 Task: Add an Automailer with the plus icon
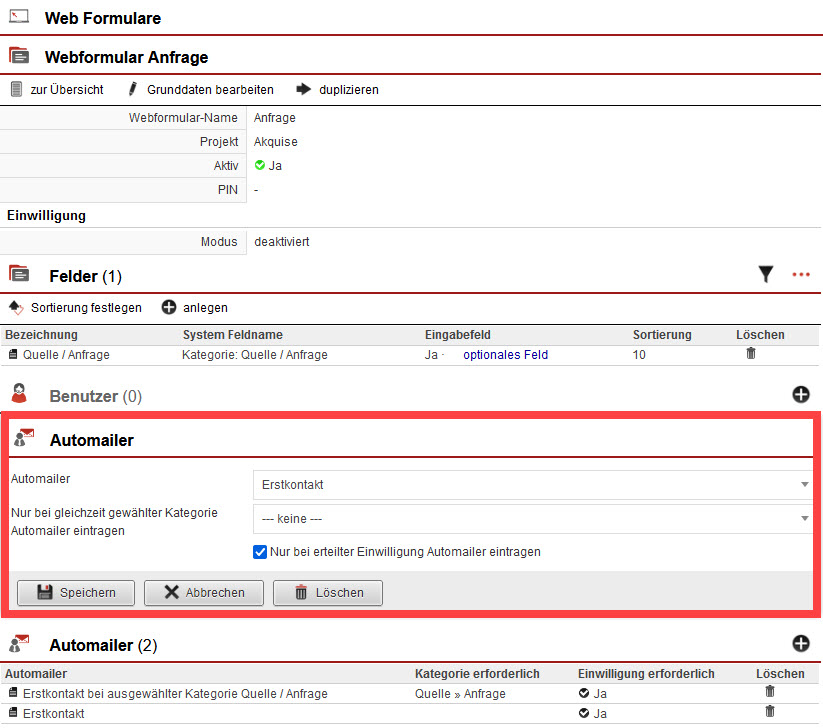pyautogui.click(x=800, y=643)
